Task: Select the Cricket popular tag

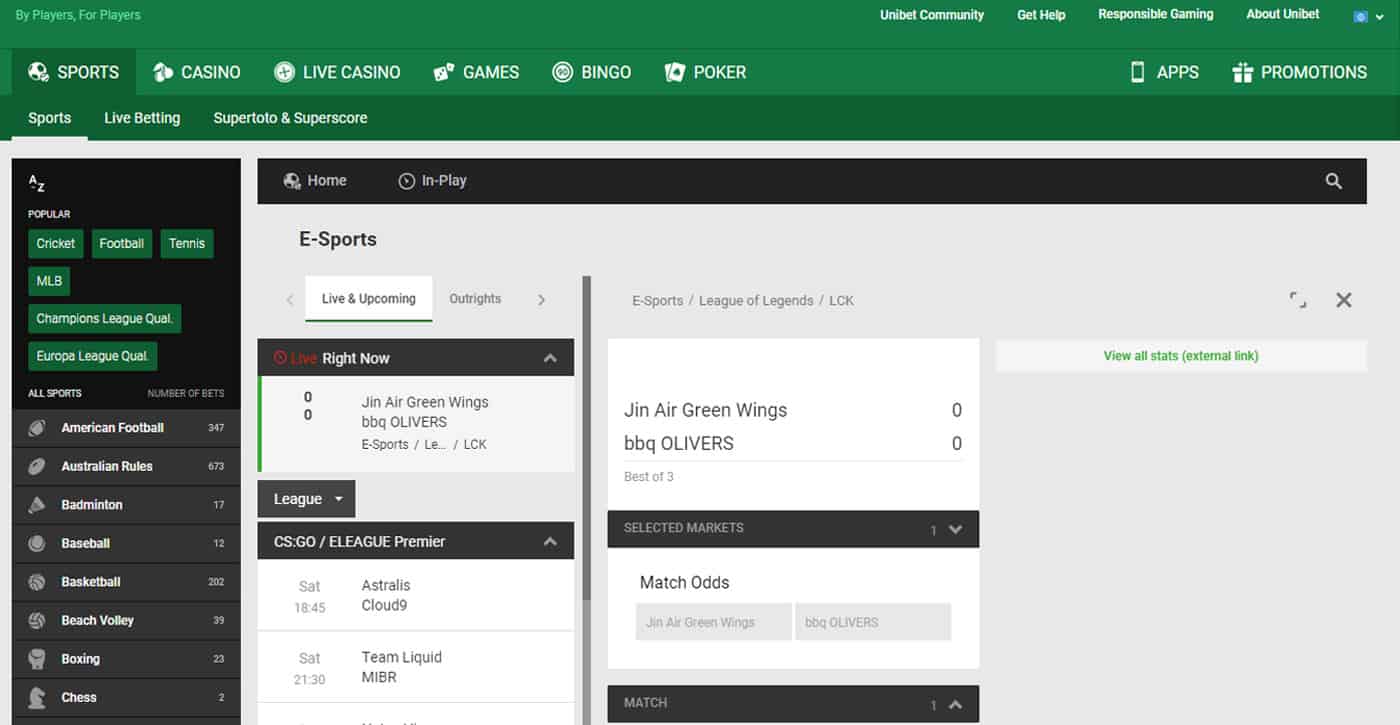Action: tap(56, 243)
